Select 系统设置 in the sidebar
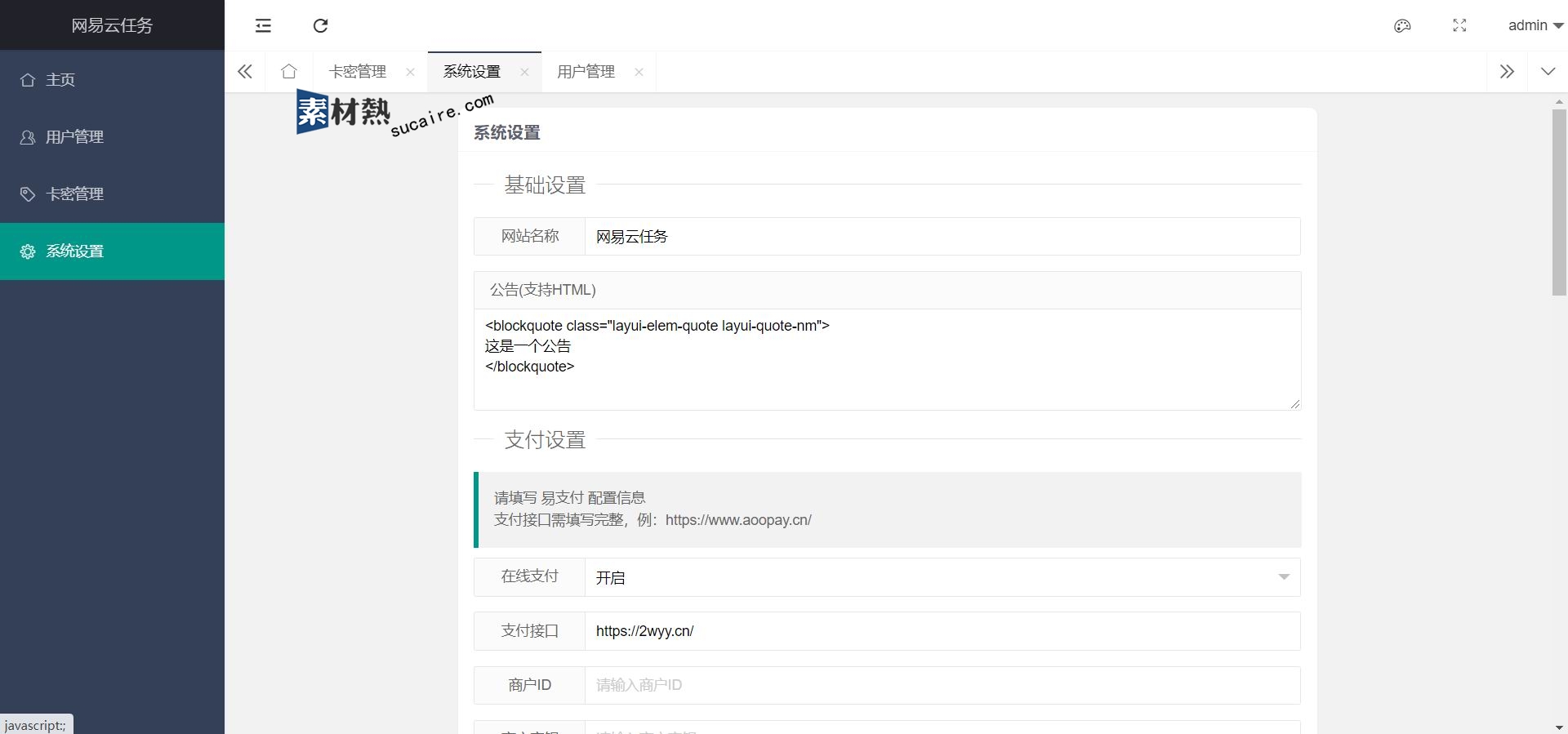This screenshot has width=1568, height=734. click(112, 251)
